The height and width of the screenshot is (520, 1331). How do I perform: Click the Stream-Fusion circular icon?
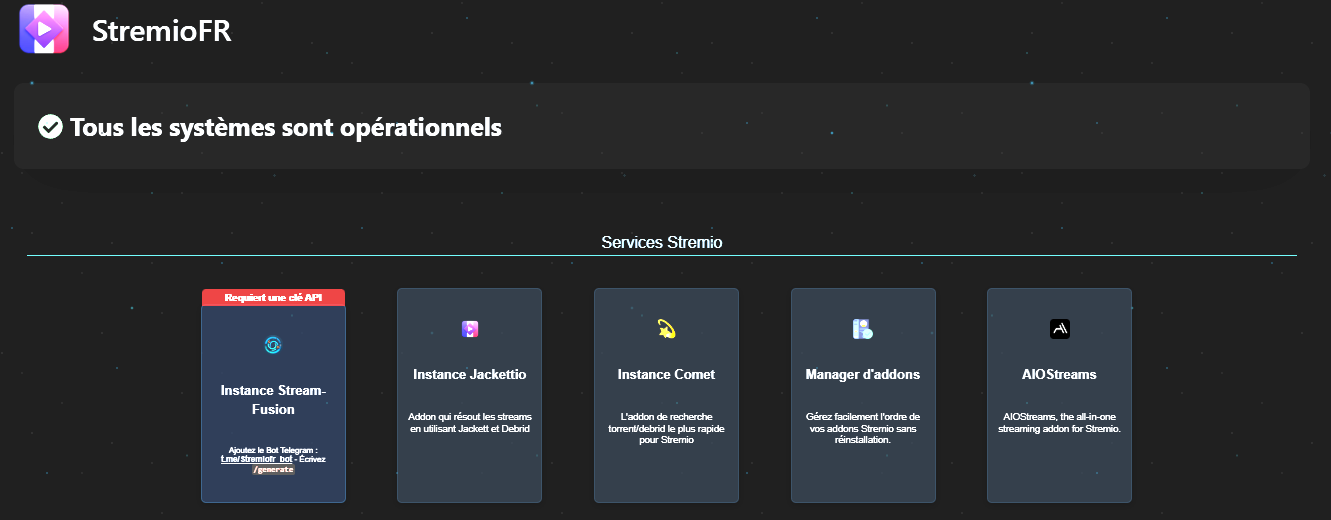[273, 345]
